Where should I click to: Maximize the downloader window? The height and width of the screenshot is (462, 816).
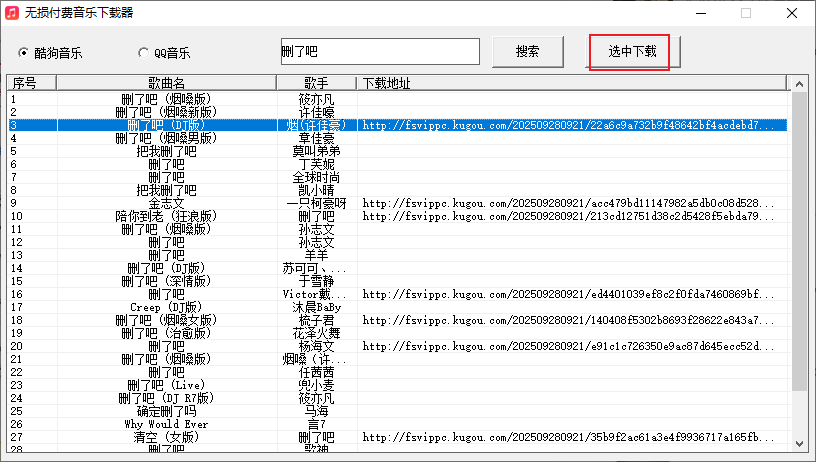[x=746, y=13]
